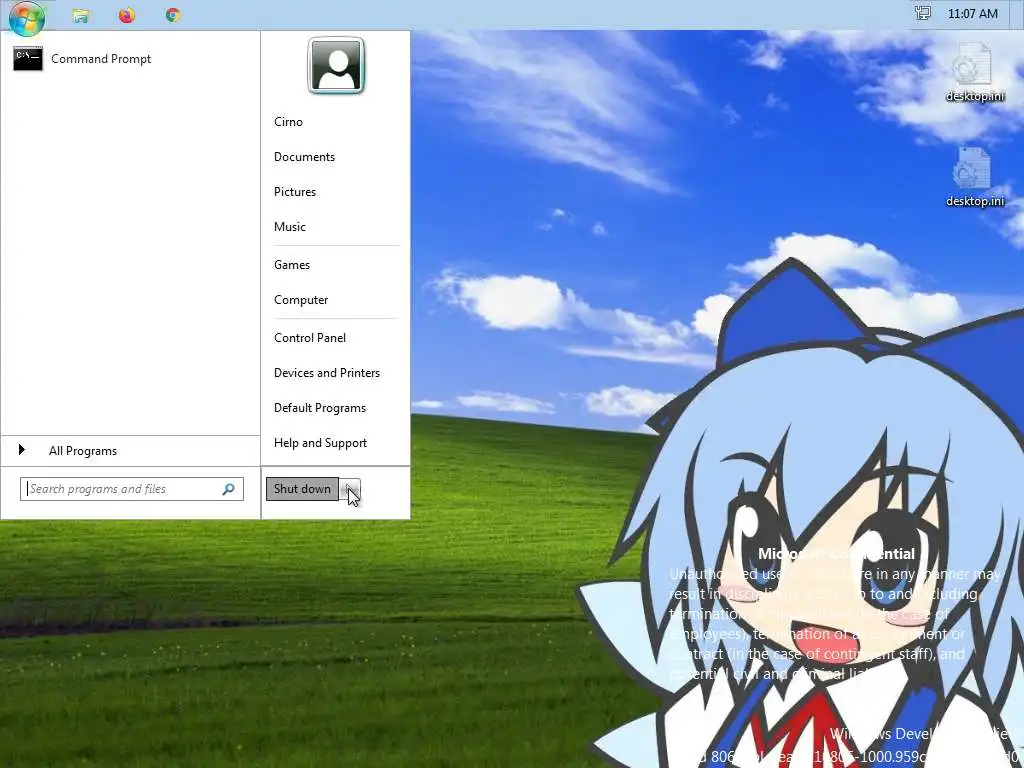Open the Cirno user folder
Image resolution: width=1024 pixels, height=768 pixels.
click(x=288, y=121)
